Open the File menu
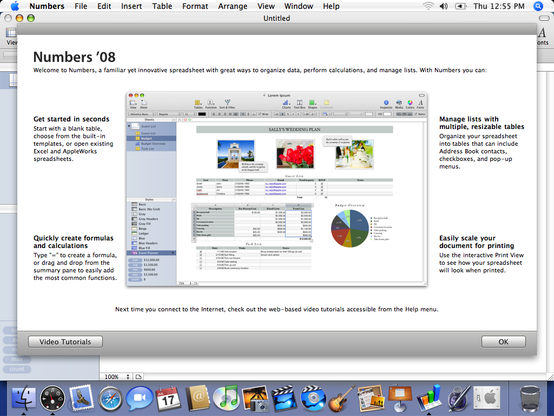The image size is (554, 416). tap(81, 6)
